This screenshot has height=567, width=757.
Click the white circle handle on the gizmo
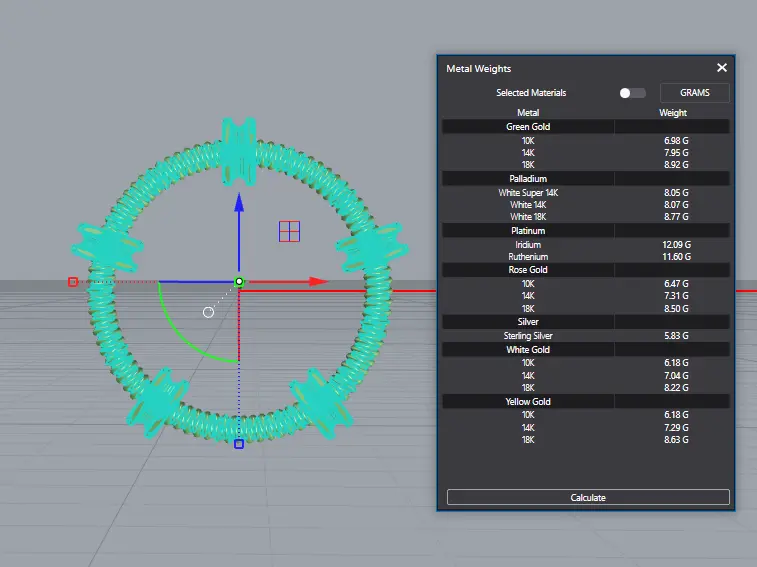point(208,312)
